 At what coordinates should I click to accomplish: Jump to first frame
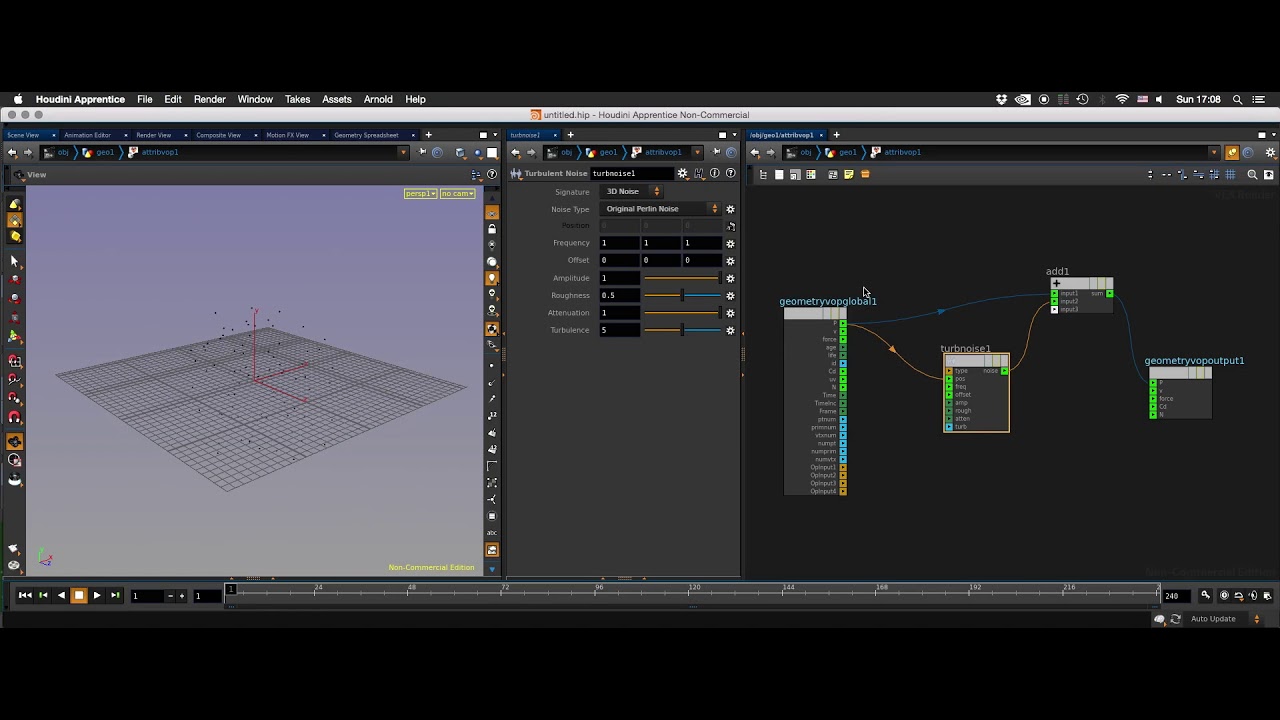(x=25, y=595)
